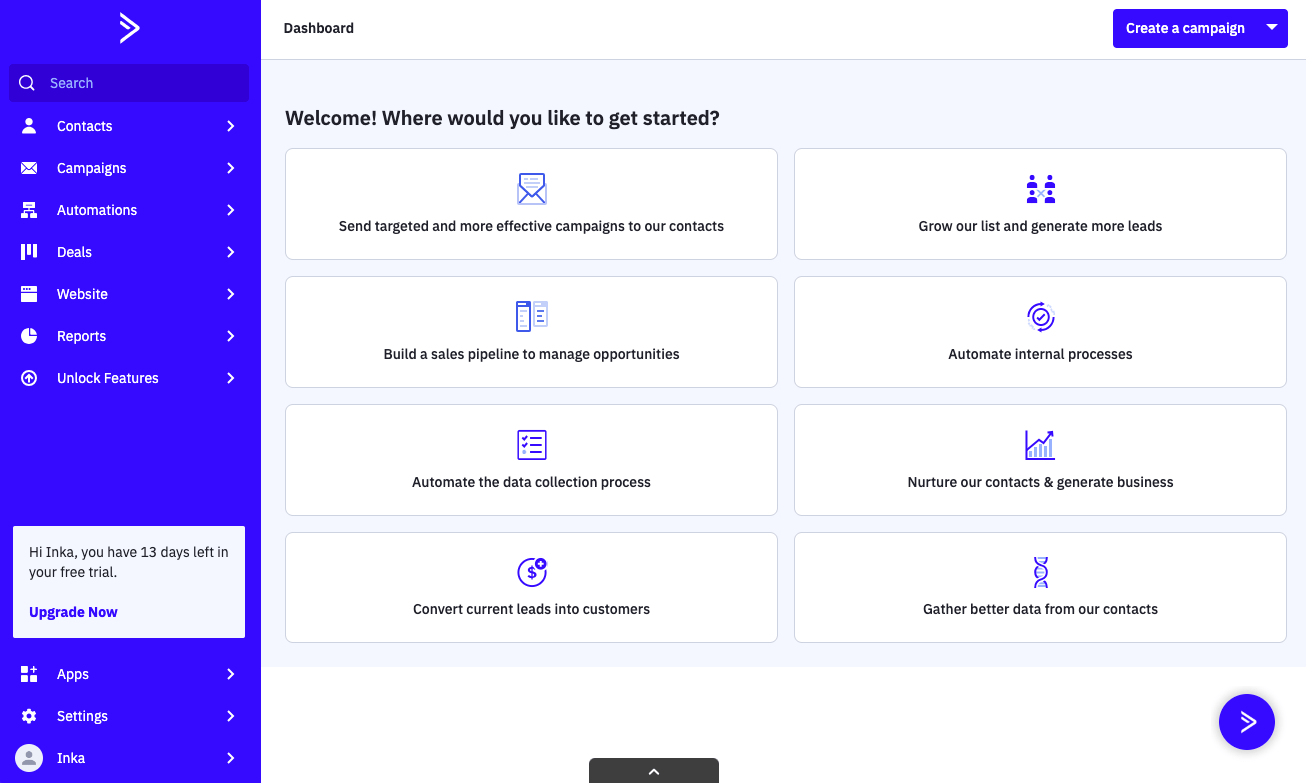Open the Automations menu item
Viewport: 1306px width, 783px height.
click(130, 210)
